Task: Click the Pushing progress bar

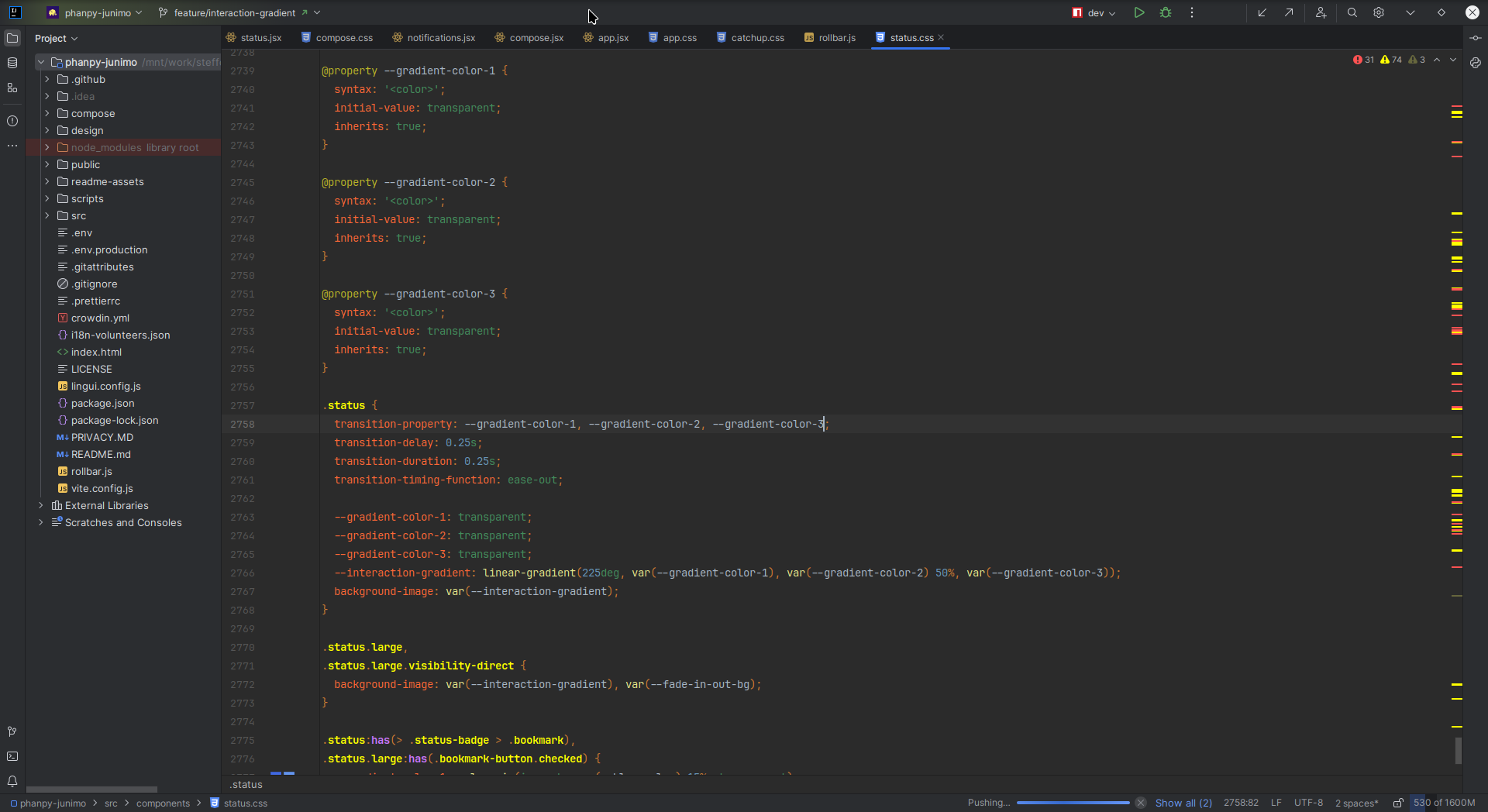Action: (x=1073, y=803)
